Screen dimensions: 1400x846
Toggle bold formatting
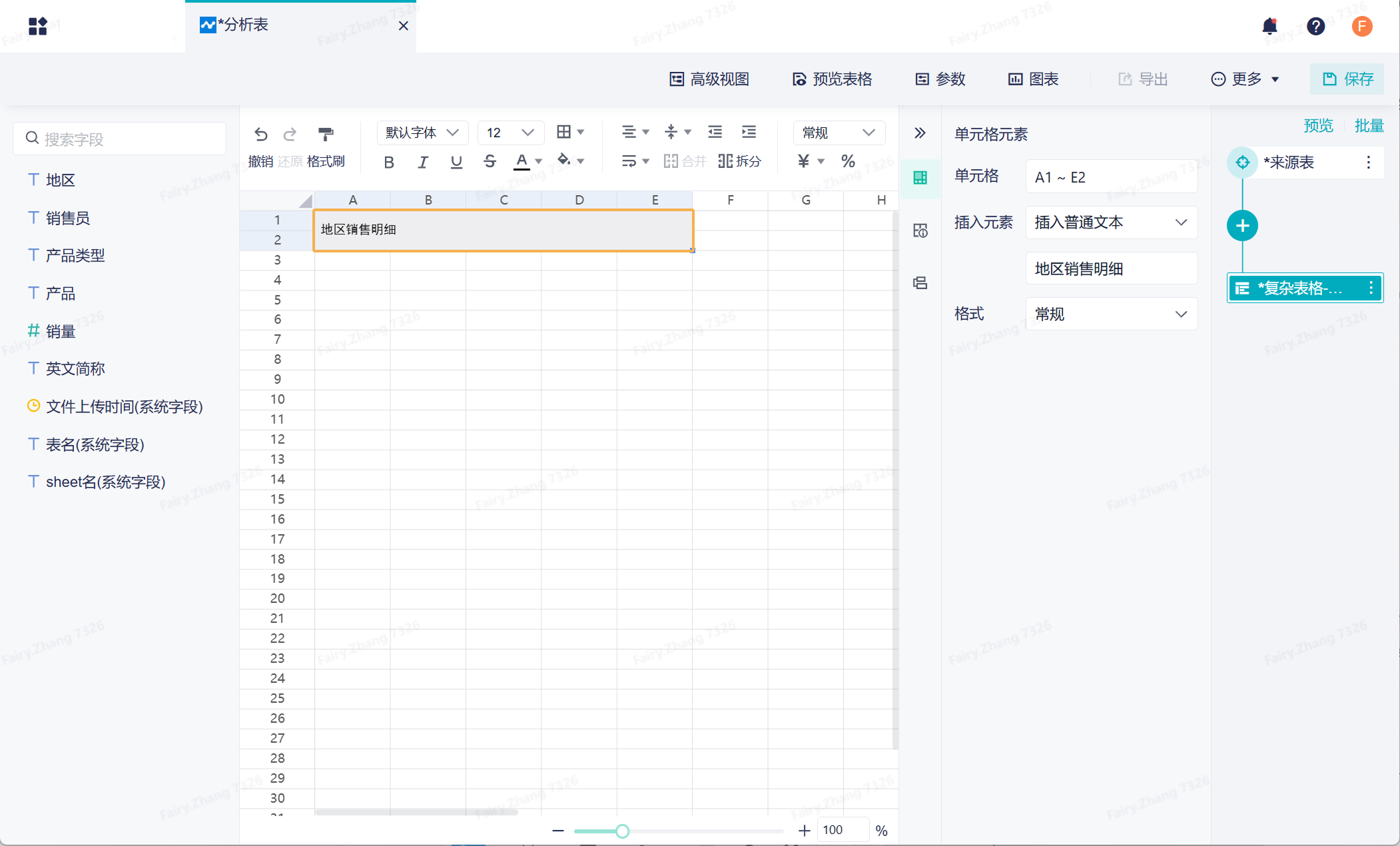pyautogui.click(x=389, y=162)
